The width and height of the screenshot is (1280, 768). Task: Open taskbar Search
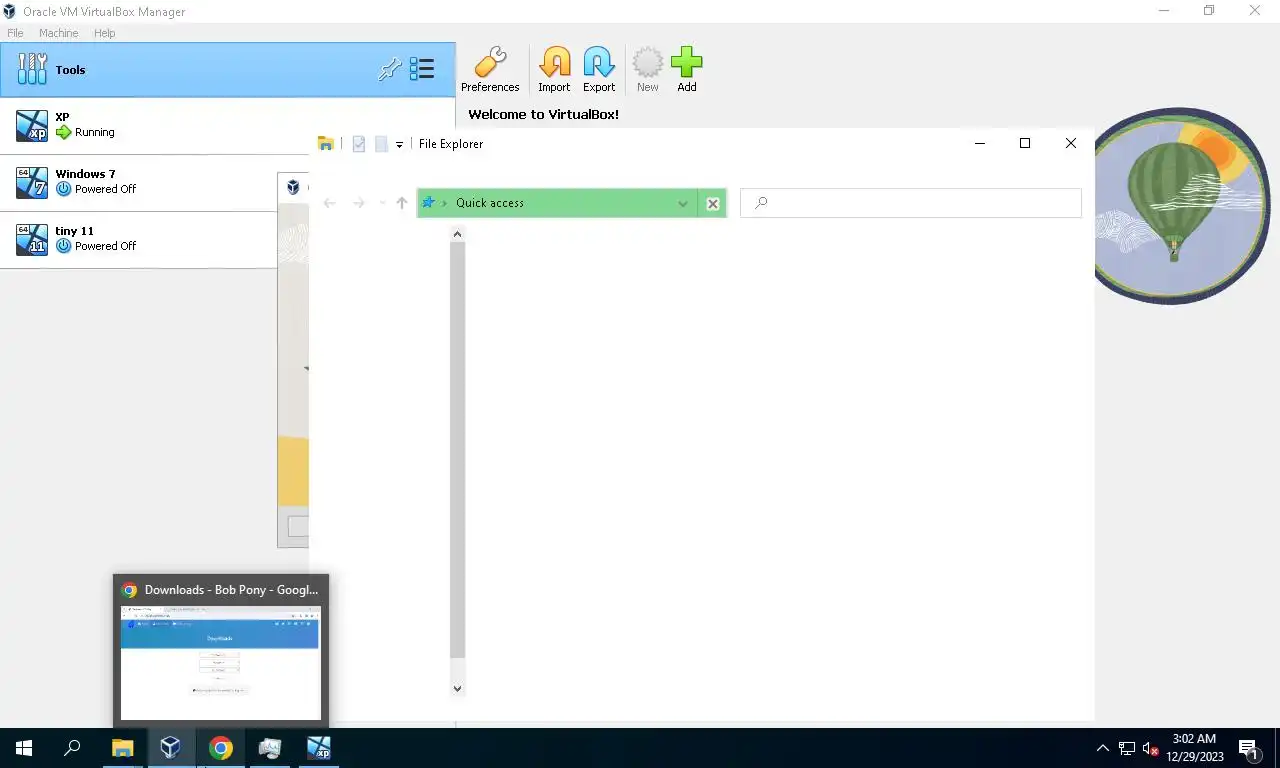[72, 748]
